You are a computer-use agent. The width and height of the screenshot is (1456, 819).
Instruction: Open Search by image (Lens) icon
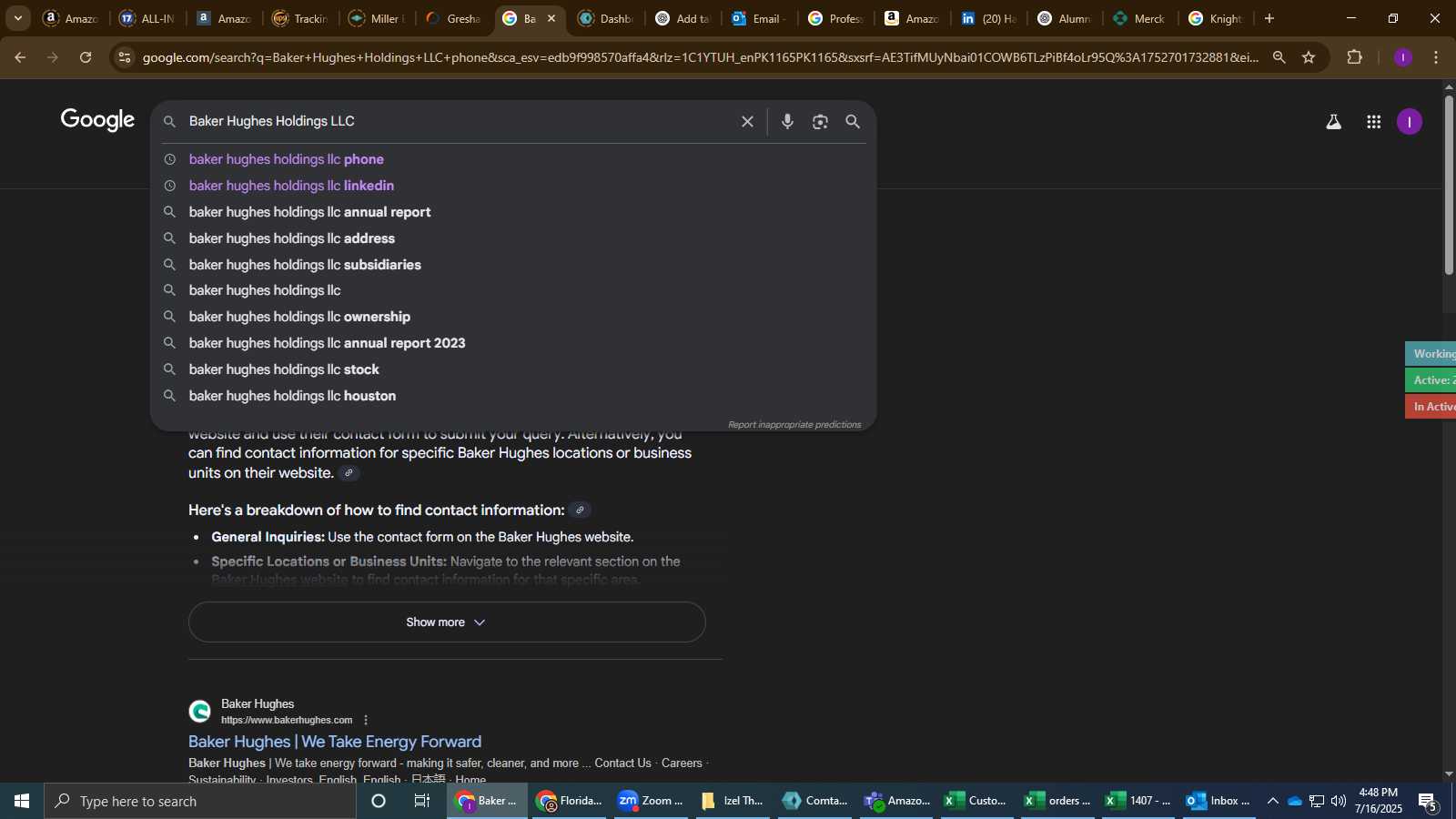(820, 121)
